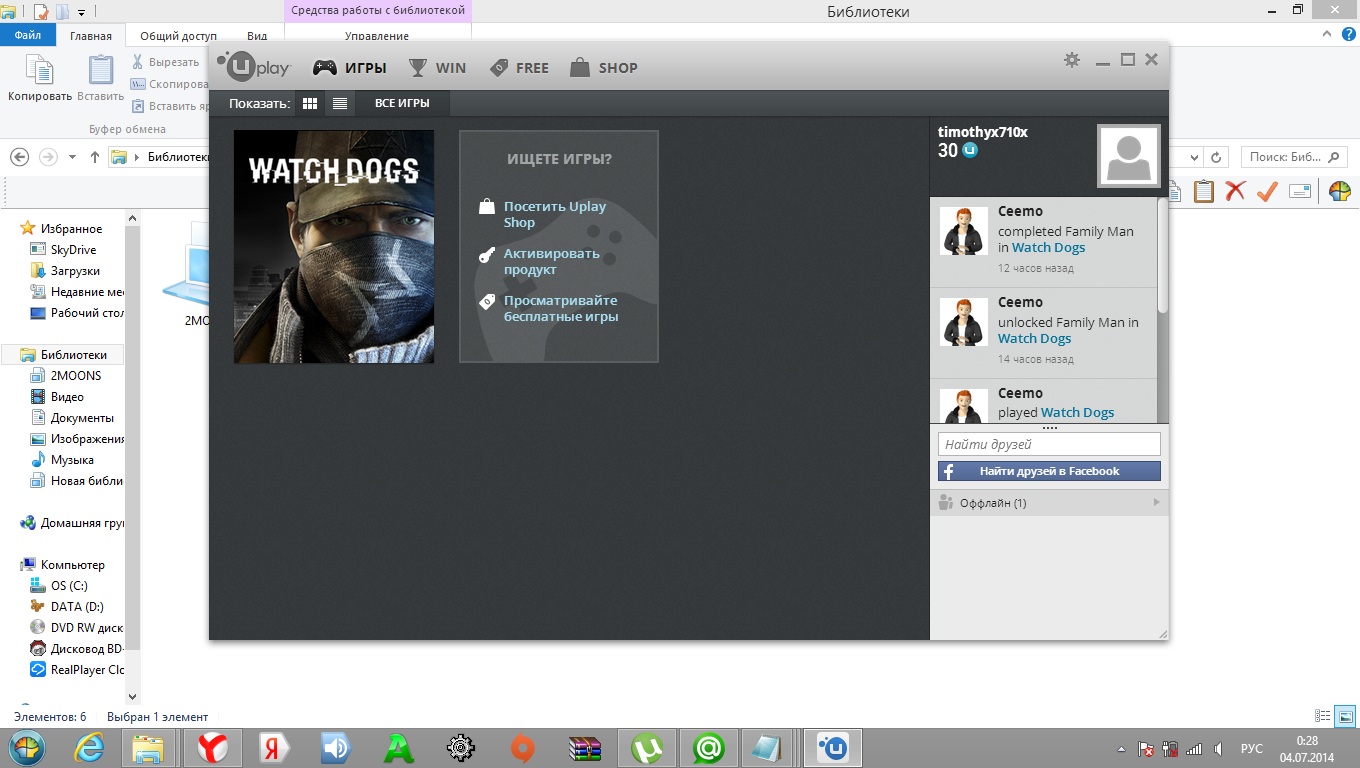Switch to large icons view in Explorer status bar
Image resolution: width=1360 pixels, height=768 pixels.
click(1343, 716)
